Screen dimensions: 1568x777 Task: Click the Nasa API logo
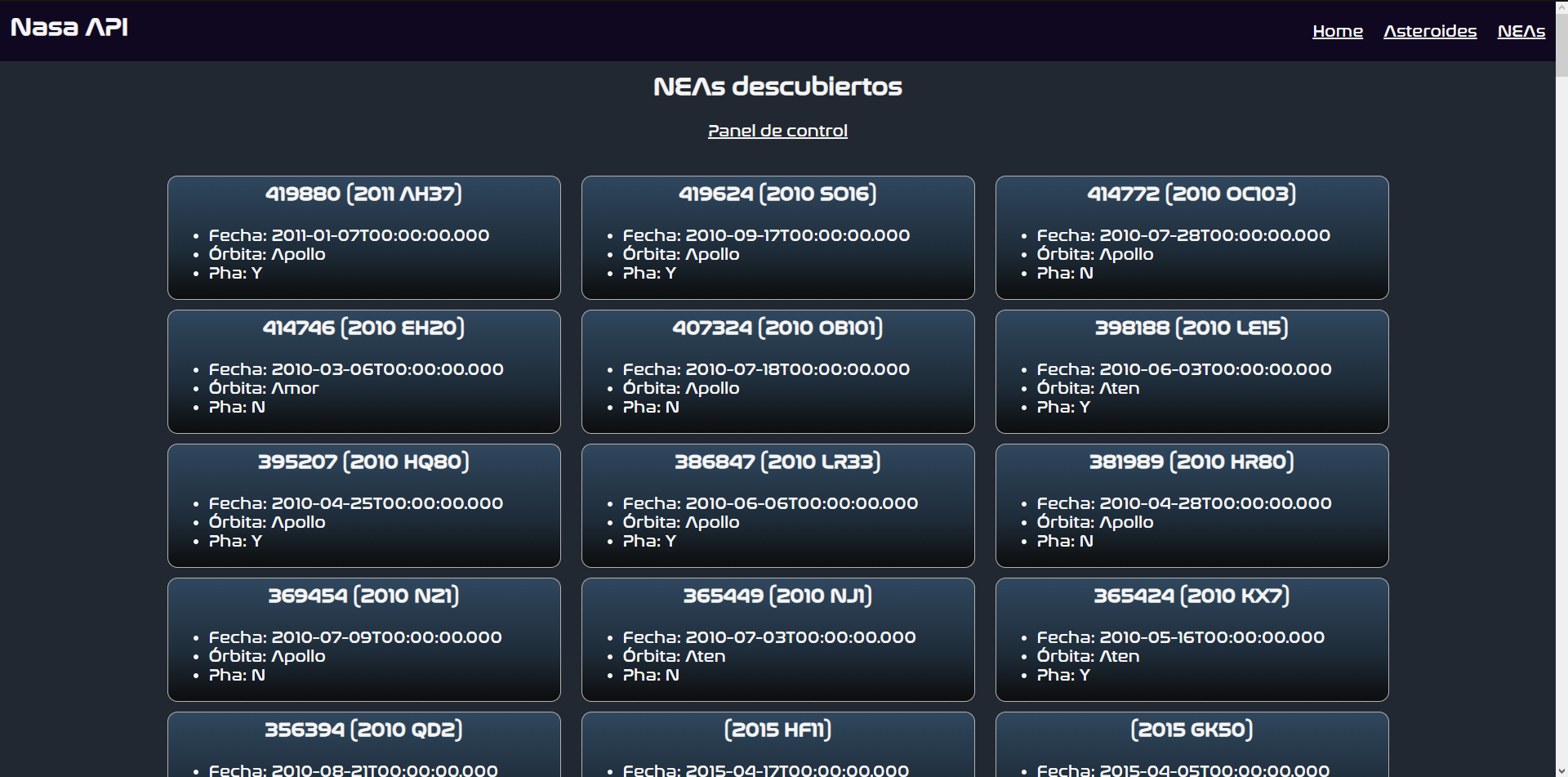tap(69, 27)
